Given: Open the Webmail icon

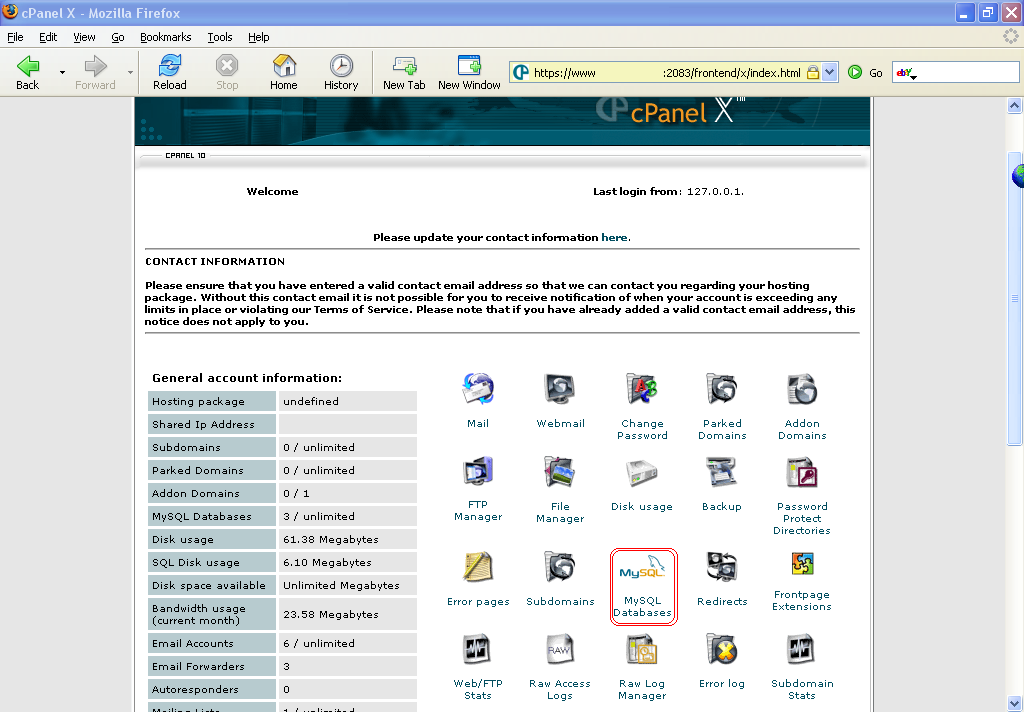Looking at the screenshot, I should [x=560, y=389].
